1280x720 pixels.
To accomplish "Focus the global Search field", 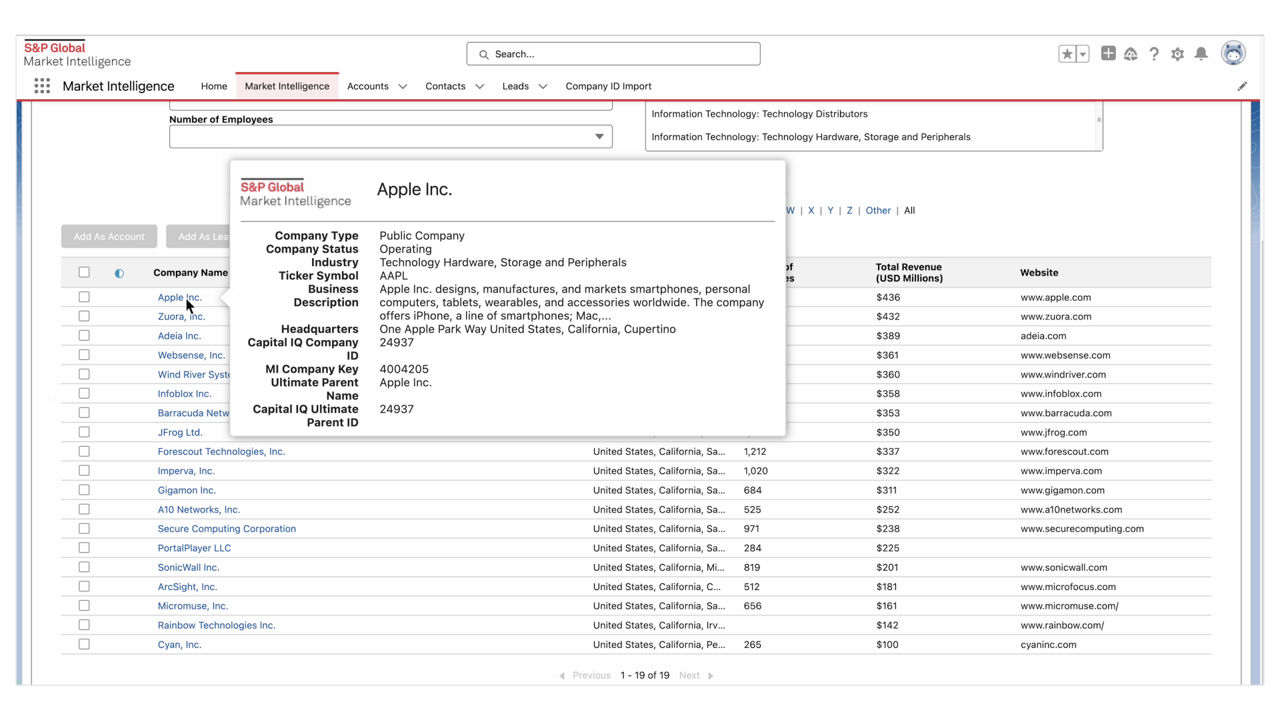I will [613, 54].
